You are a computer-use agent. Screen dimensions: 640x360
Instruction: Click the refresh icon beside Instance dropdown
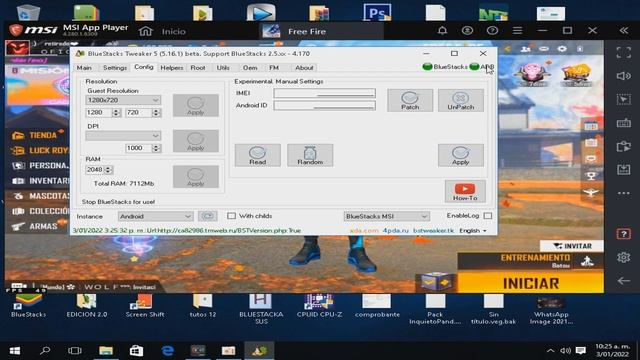click(x=207, y=216)
